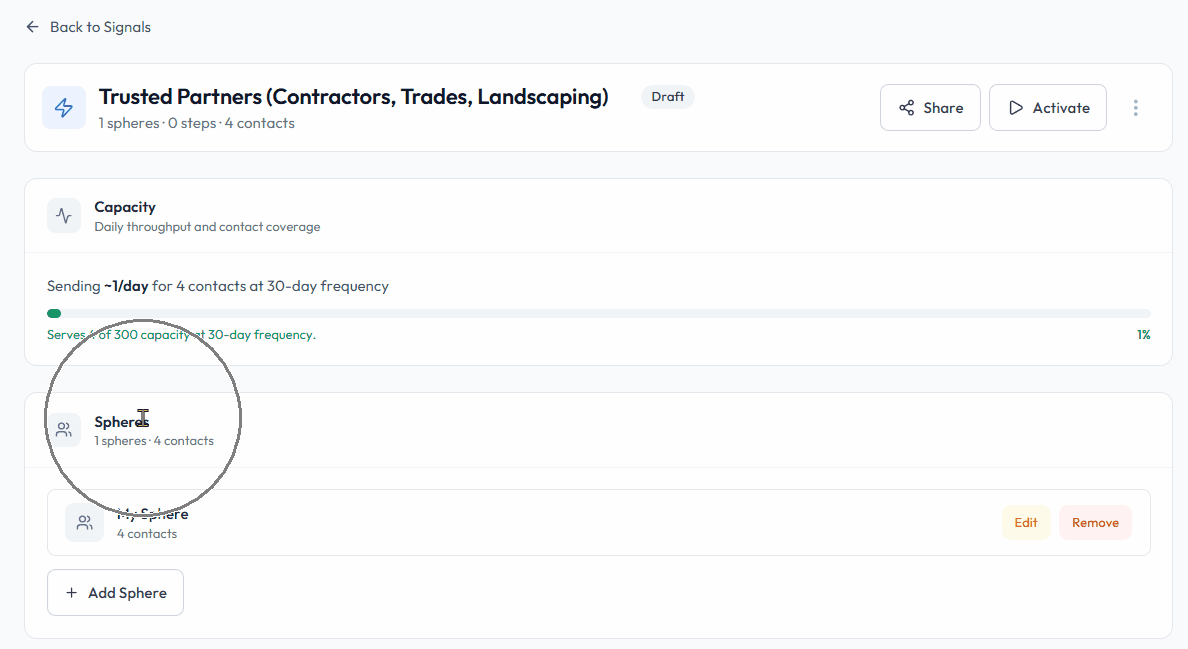Click the plus icon in Add Sphere

point(71,593)
